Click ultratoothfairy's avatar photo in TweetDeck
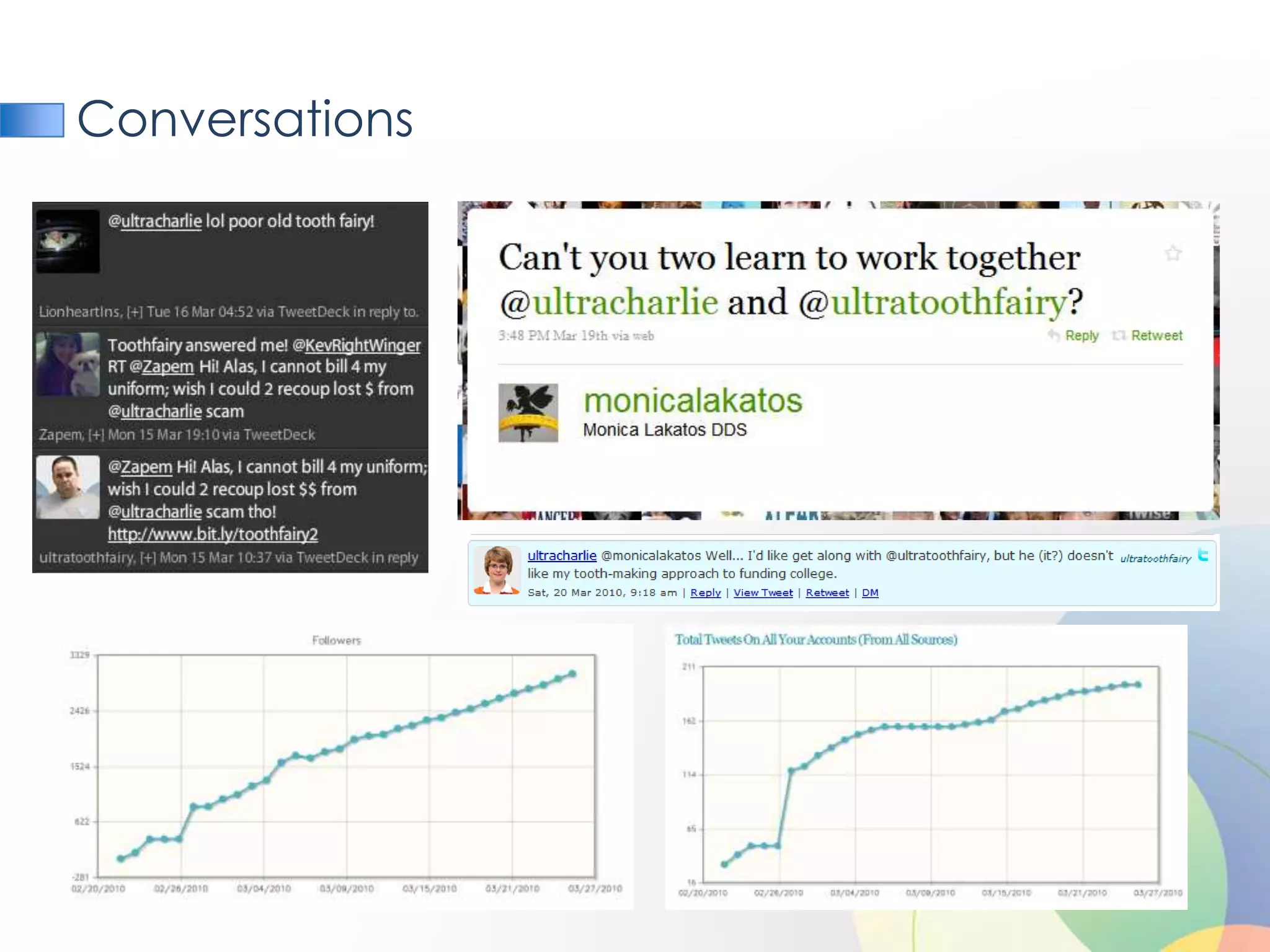This screenshot has width=1270, height=952. tap(68, 487)
